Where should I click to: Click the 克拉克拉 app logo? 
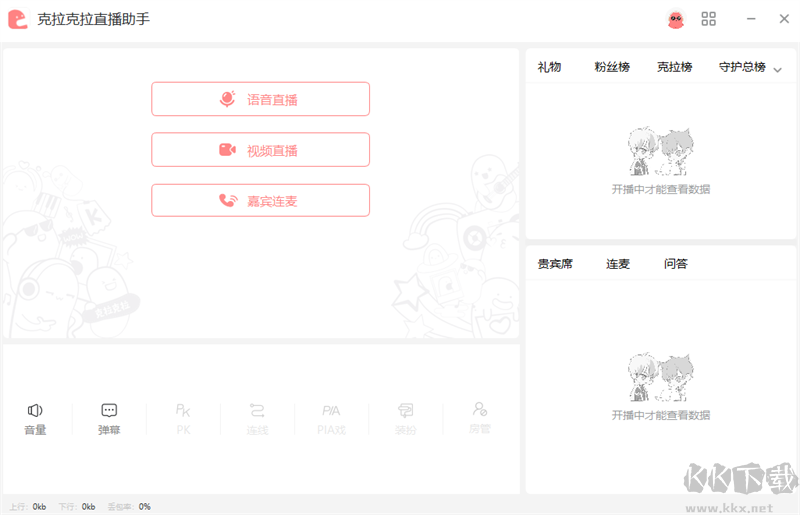(x=18, y=19)
